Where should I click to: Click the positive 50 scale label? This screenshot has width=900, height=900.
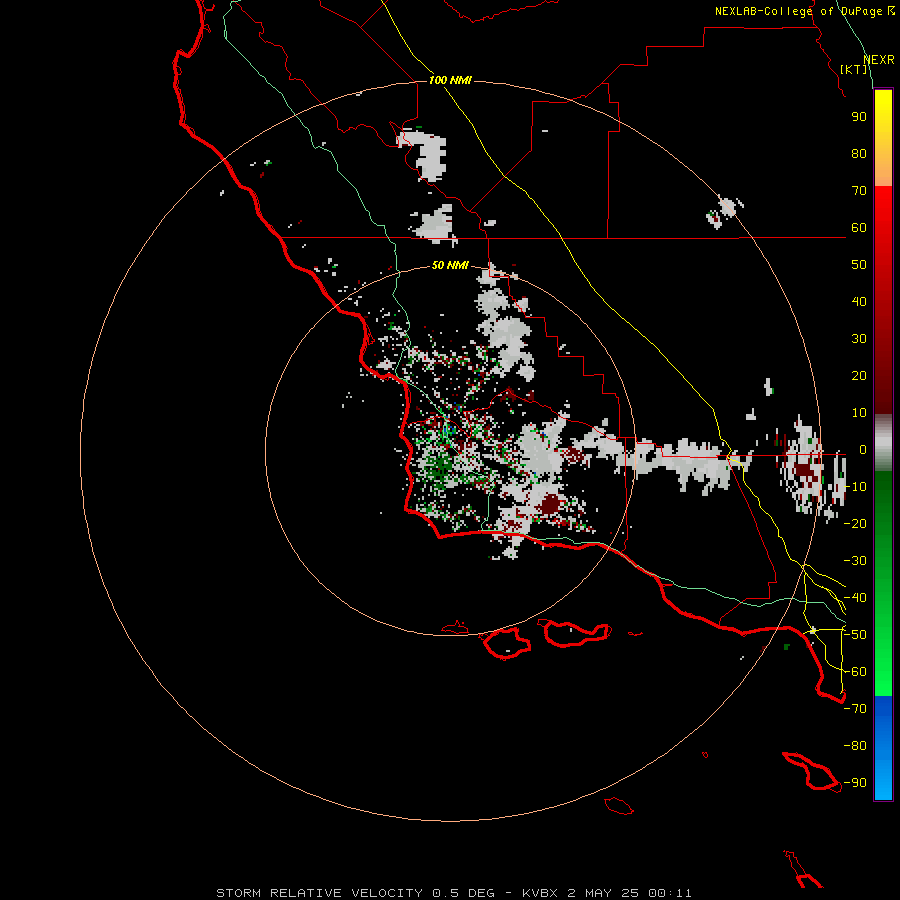859,265
